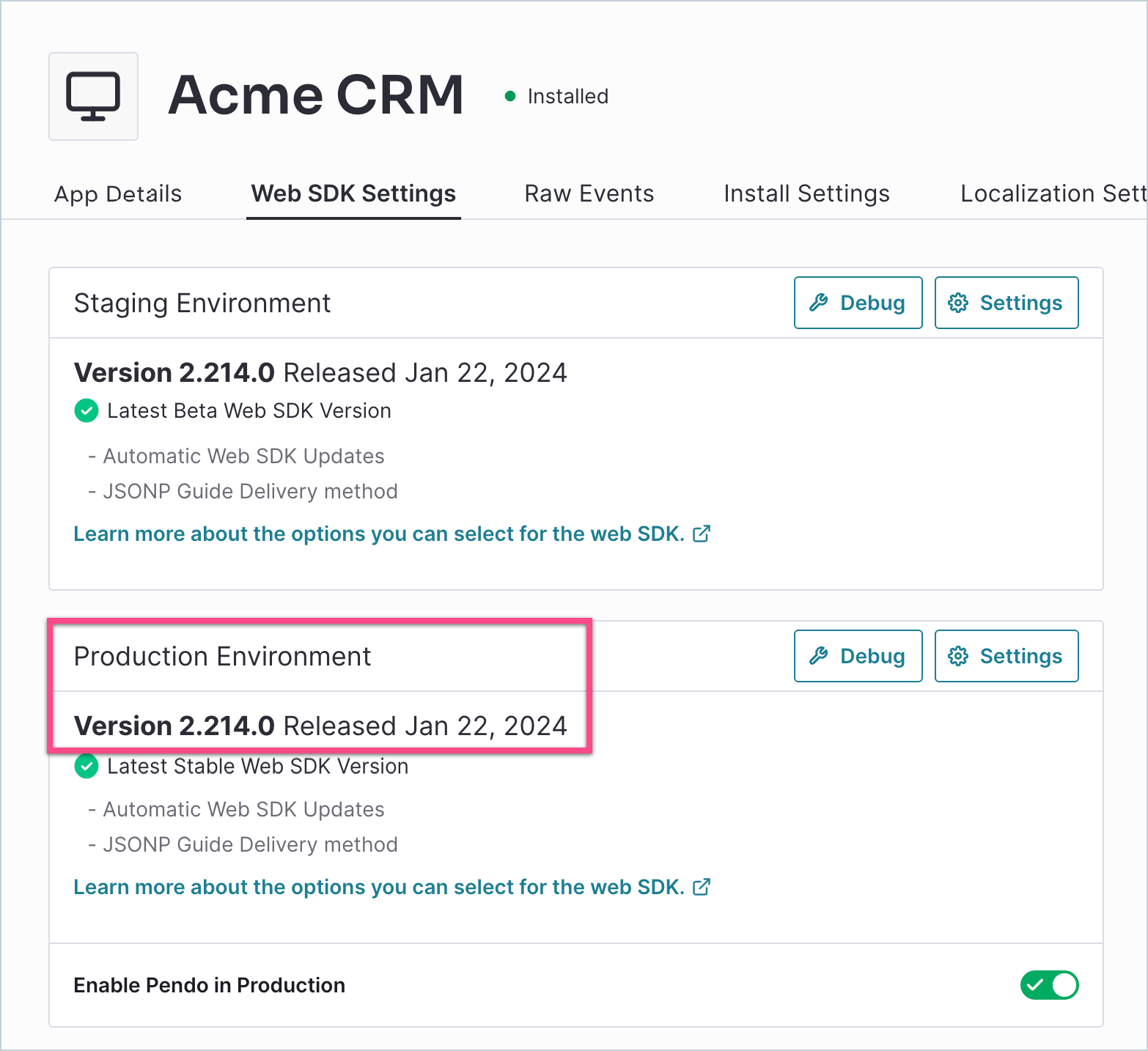Click Automatic Web SDK Updates in Staging card
Viewport: 1148px width, 1051px height.
click(x=243, y=456)
